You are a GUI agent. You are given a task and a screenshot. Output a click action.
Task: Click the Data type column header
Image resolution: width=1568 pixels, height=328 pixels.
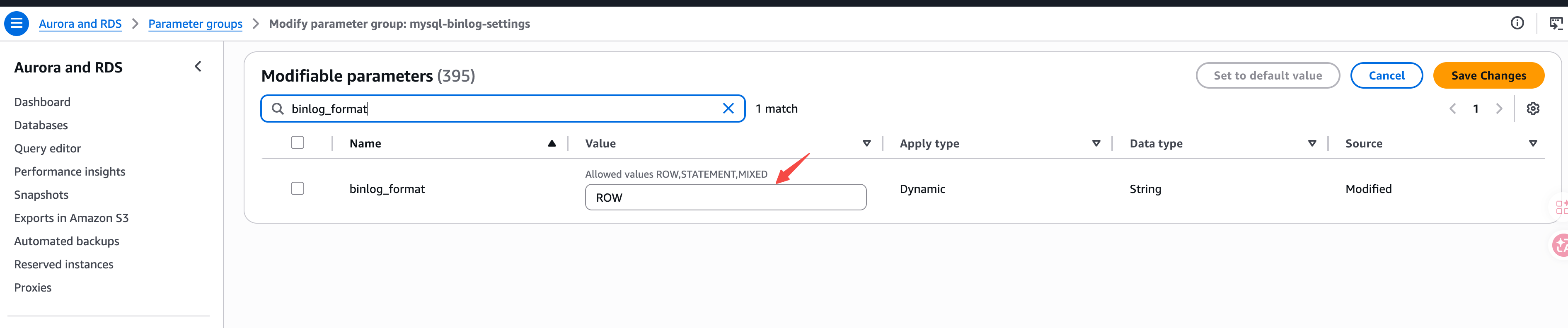[x=1156, y=144]
